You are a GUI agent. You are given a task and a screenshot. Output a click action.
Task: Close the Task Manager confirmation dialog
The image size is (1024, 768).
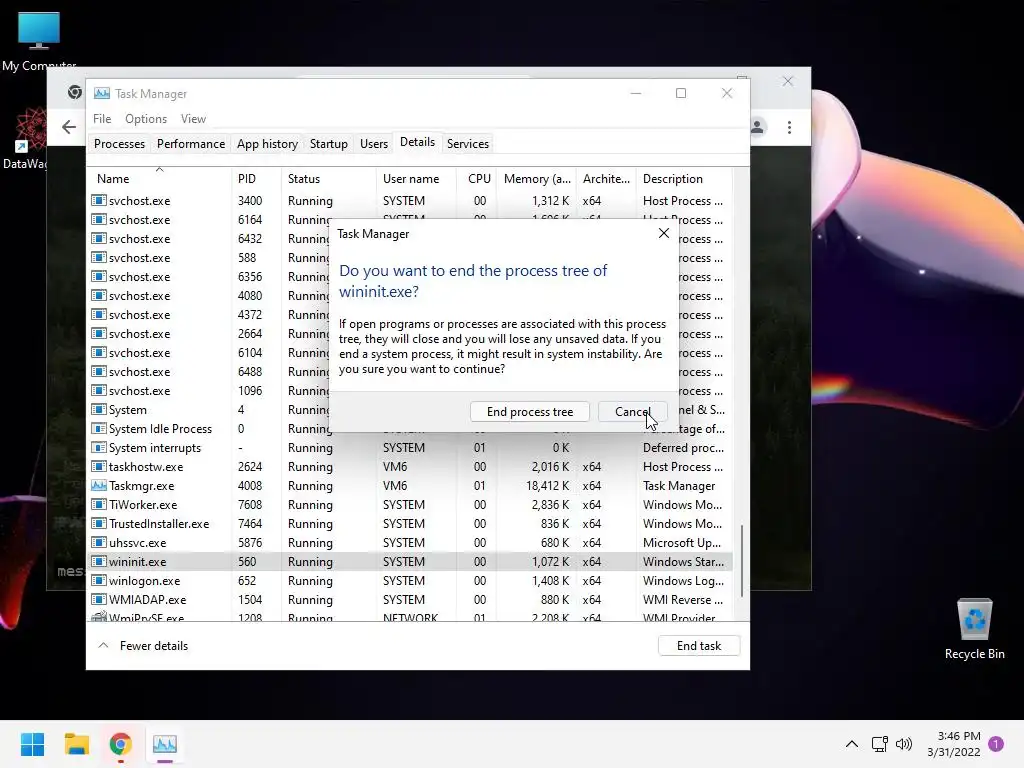click(664, 233)
